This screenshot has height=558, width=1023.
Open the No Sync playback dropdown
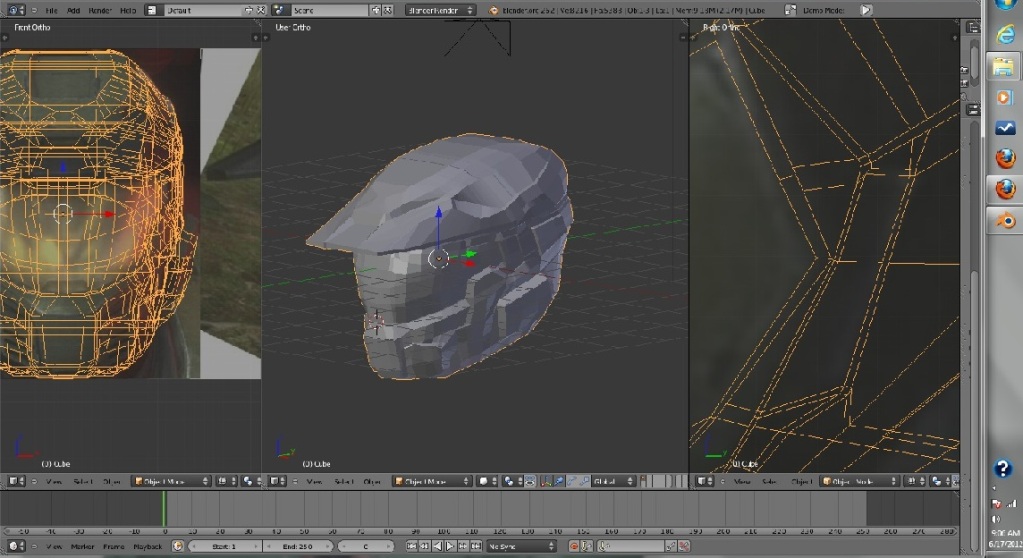(x=521, y=546)
